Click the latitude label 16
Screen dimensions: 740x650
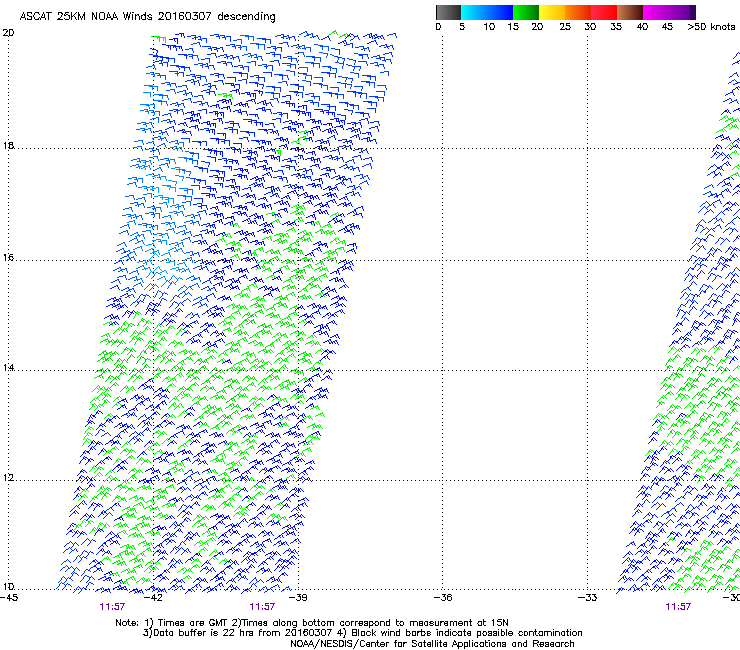coord(8,257)
